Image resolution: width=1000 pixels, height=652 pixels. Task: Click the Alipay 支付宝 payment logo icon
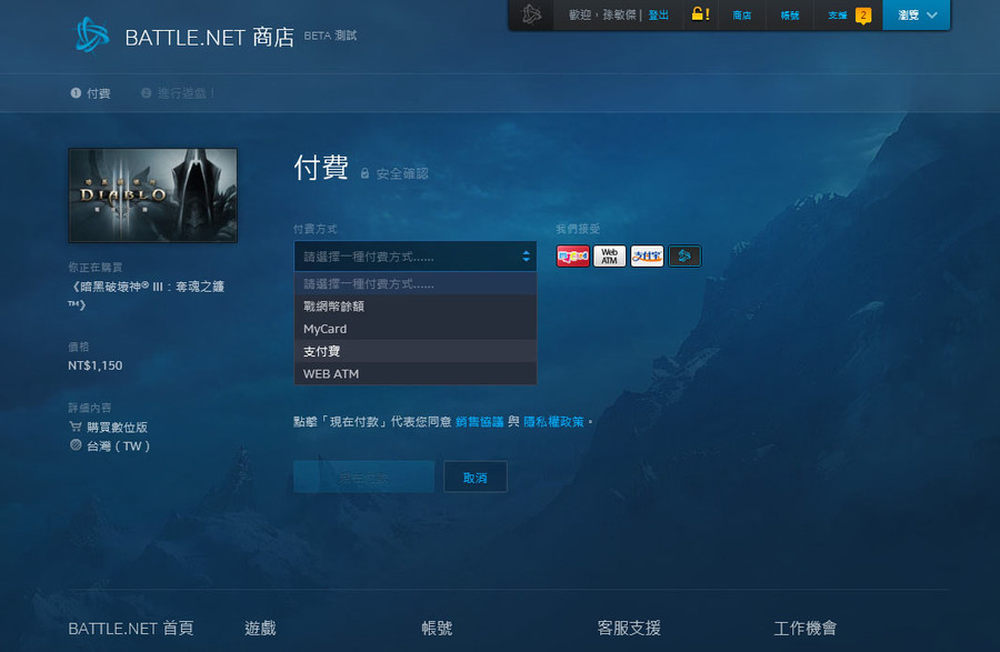647,256
